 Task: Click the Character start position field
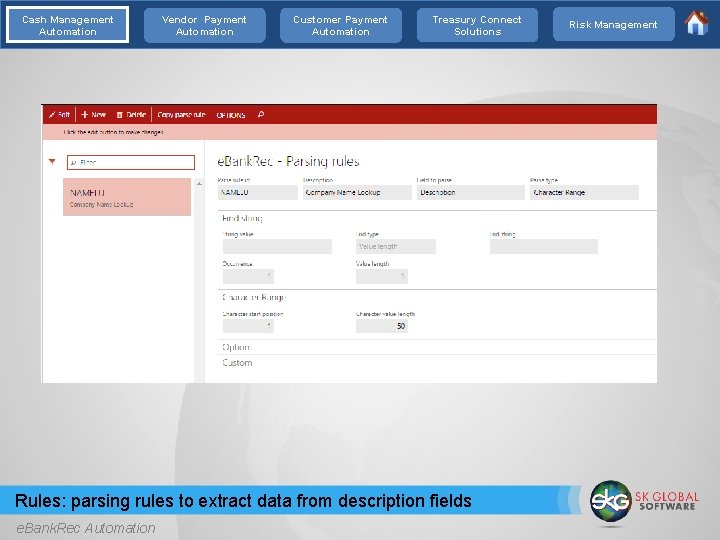pos(248,326)
